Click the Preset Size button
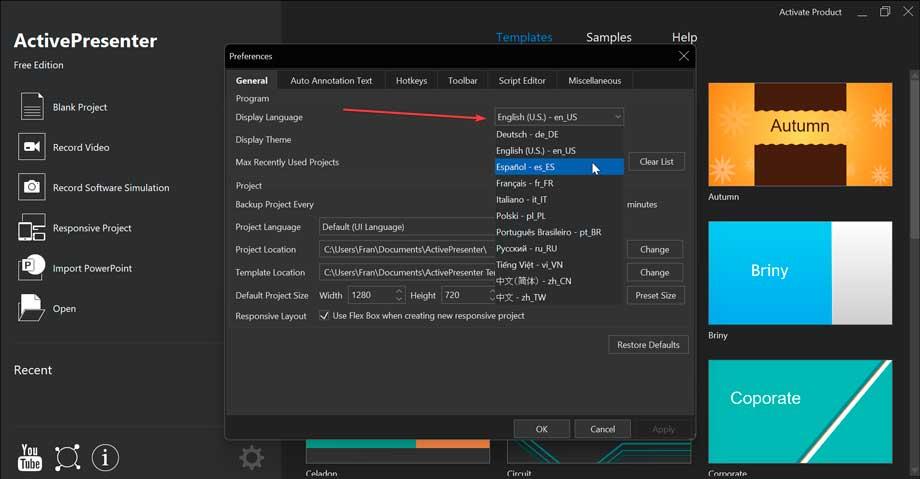Image resolution: width=920 pixels, height=479 pixels. point(655,295)
